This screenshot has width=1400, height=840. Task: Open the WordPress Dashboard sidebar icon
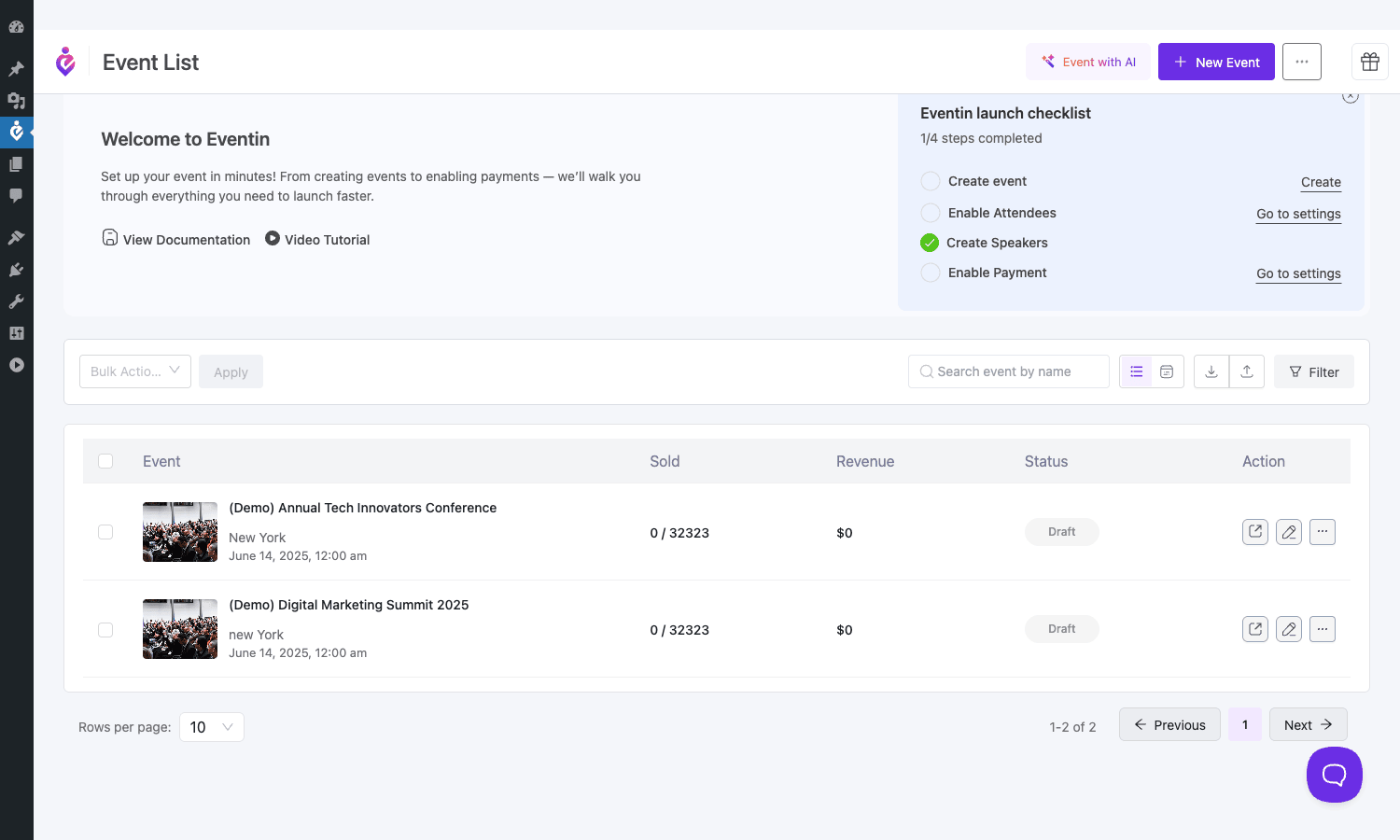(16, 27)
